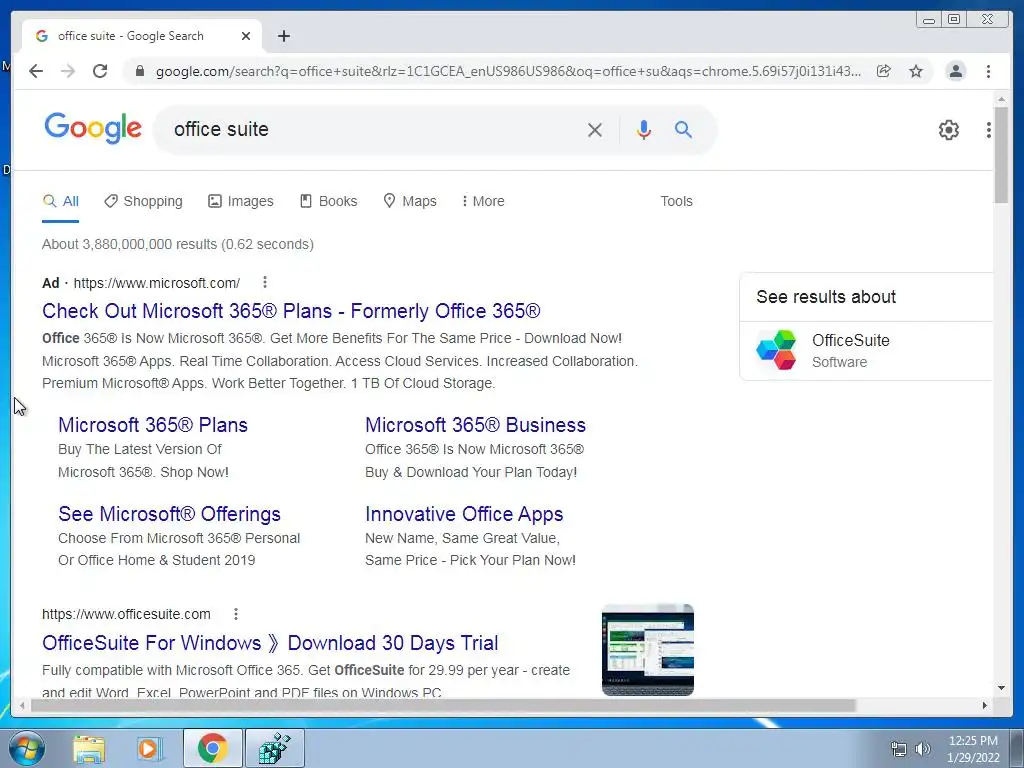Click the horizontal scrollbar right arrow
Screen dimensions: 1024x768
pyautogui.click(x=985, y=705)
